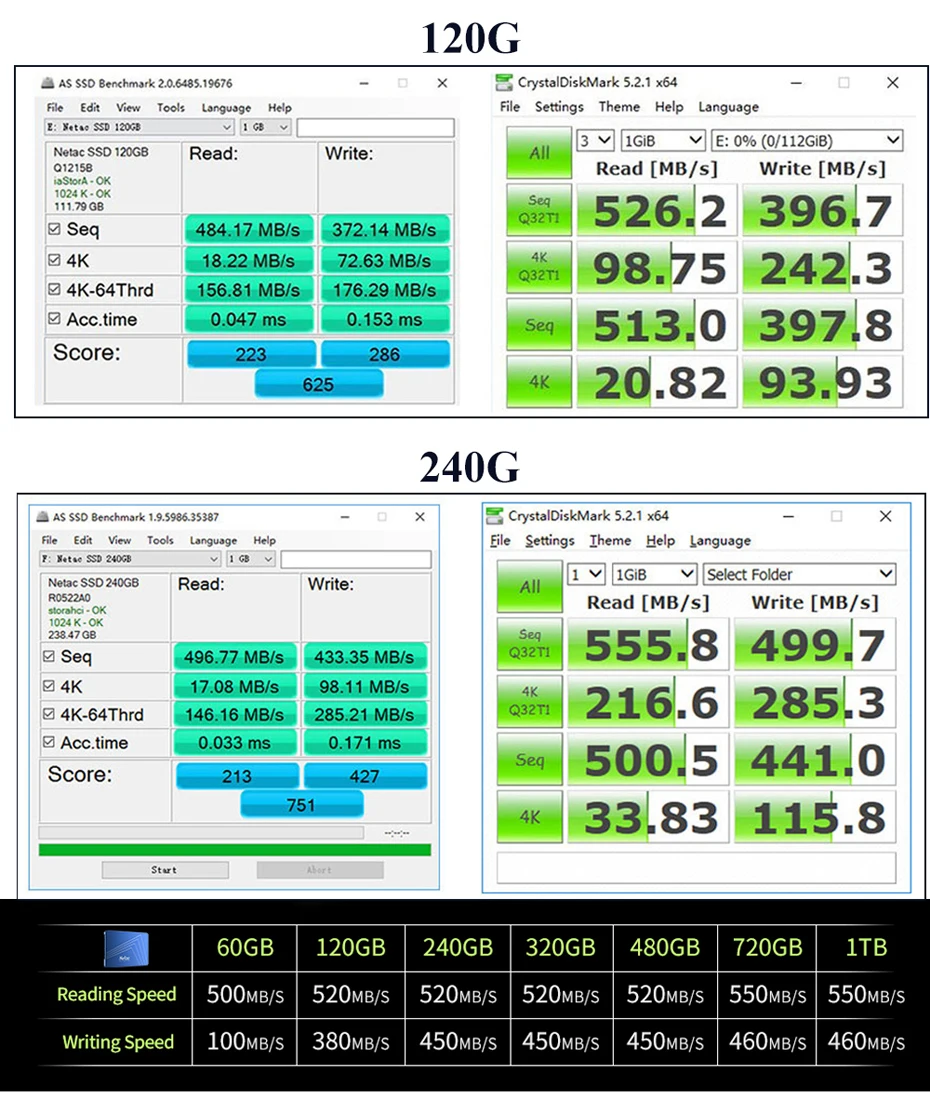930x1097 pixels.
Task: Run 4K Q32T1 test in 240G CrystalDiskMark
Action: [x=530, y=701]
